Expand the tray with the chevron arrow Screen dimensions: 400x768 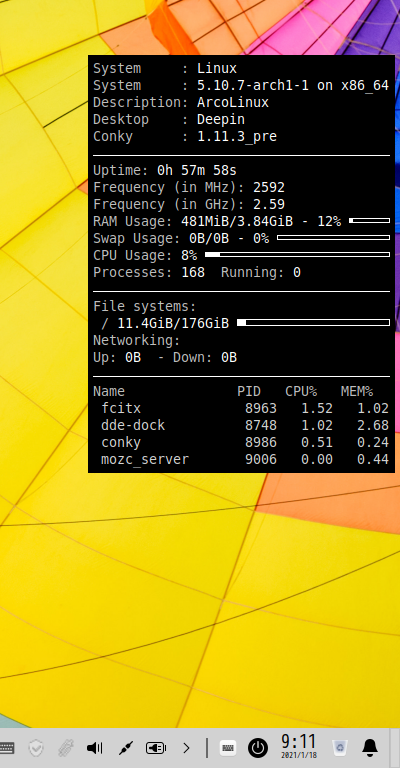[186, 748]
